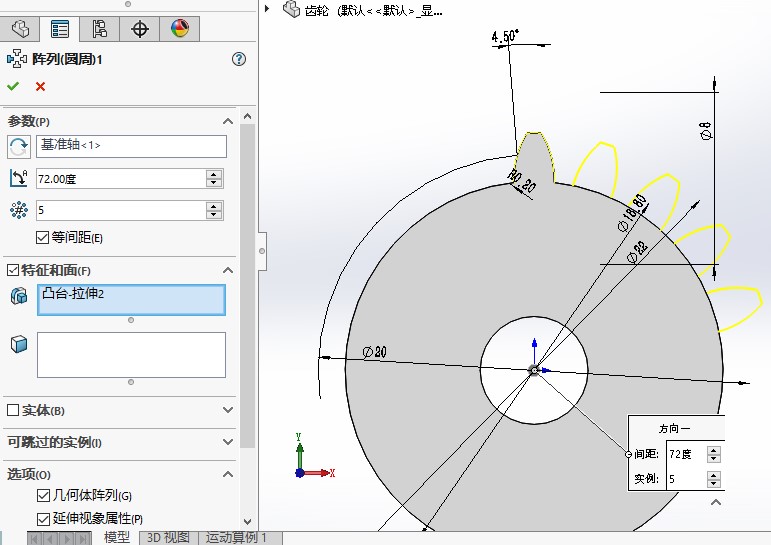Viewport: 771px width, 545px height.
Task: Open the FeatureManager design tree tab
Action: click(20, 29)
